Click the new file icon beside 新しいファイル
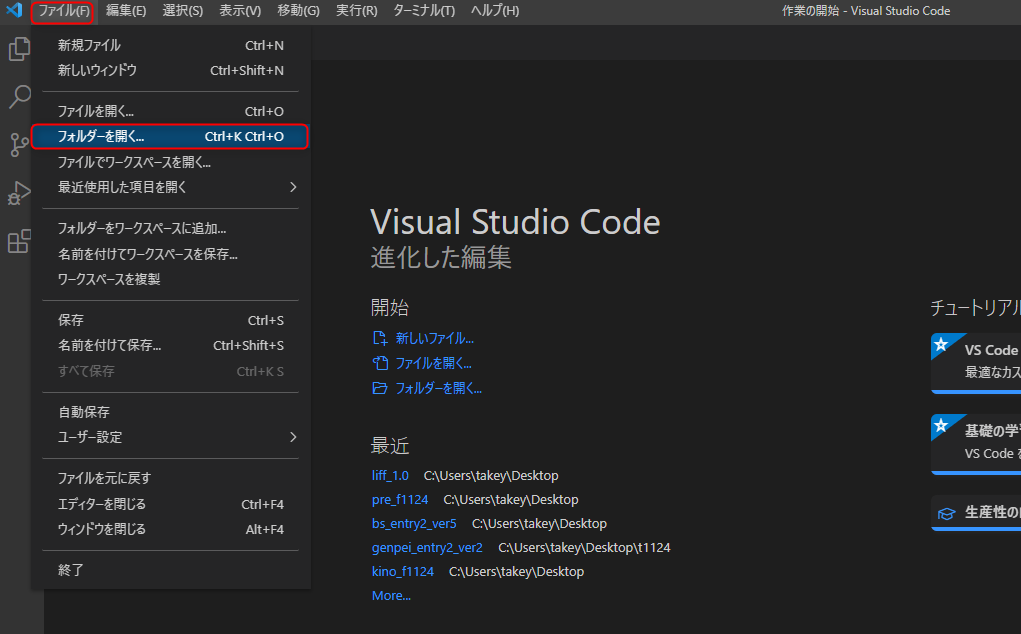The height and width of the screenshot is (634, 1021). [380, 338]
